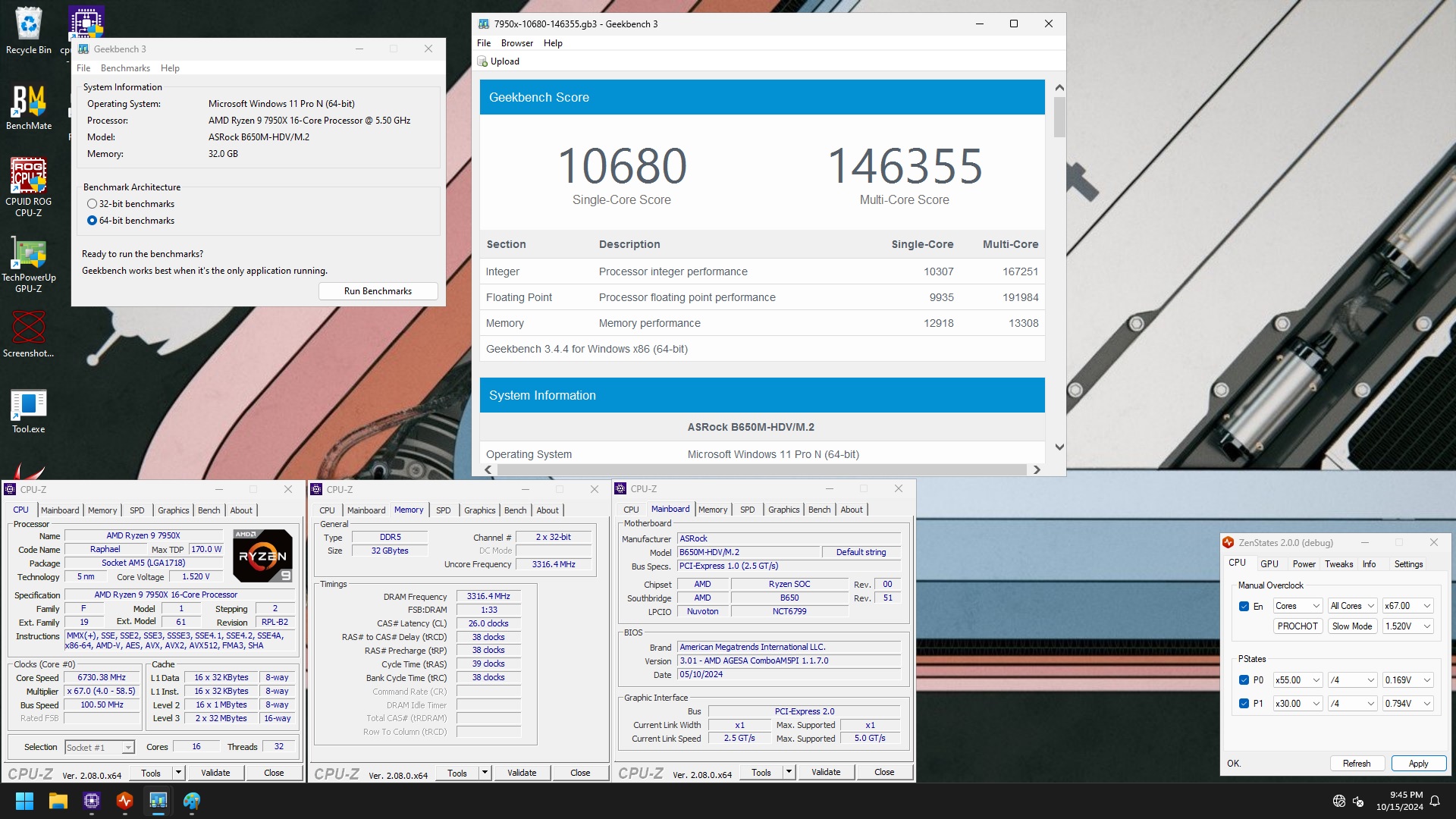Open the notification bell in system tray
Viewport: 1456px width, 819px height.
coord(1435,801)
